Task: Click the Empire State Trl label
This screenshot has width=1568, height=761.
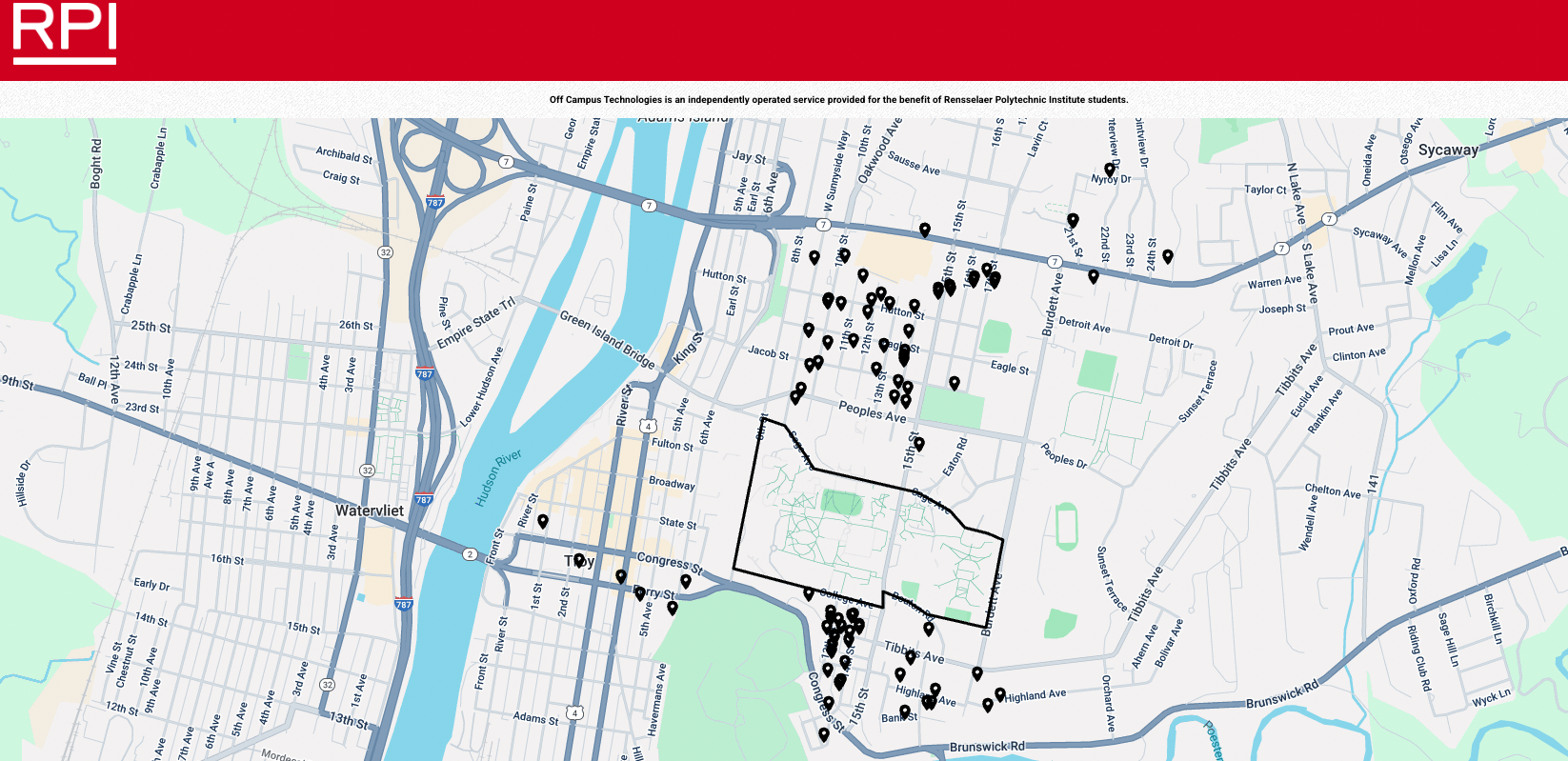Action: tap(476, 323)
